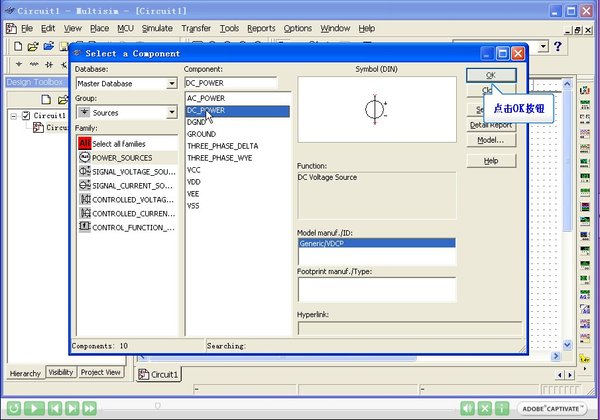This screenshot has height=420, width=600.
Task: Select the Circuit1 document tab
Action: [158, 374]
